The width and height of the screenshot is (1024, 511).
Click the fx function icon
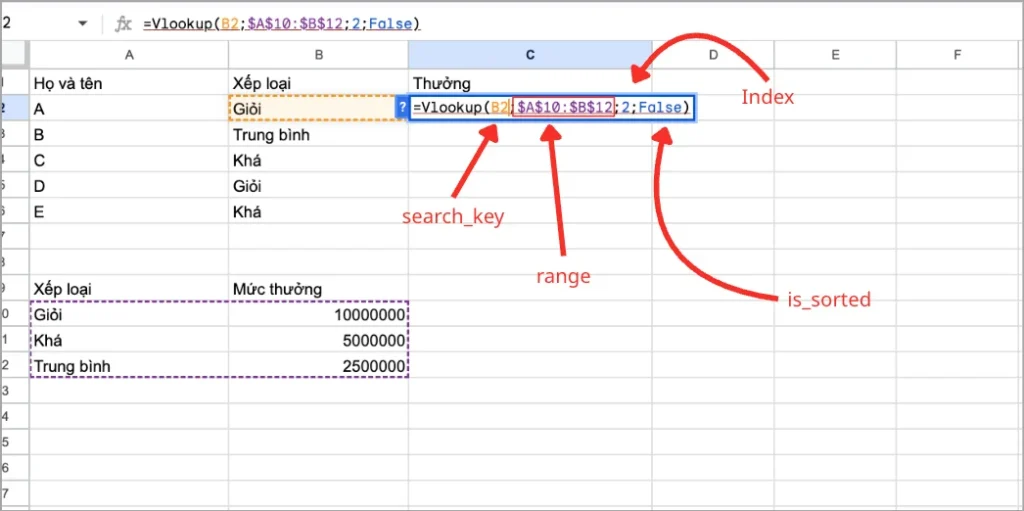coord(123,24)
